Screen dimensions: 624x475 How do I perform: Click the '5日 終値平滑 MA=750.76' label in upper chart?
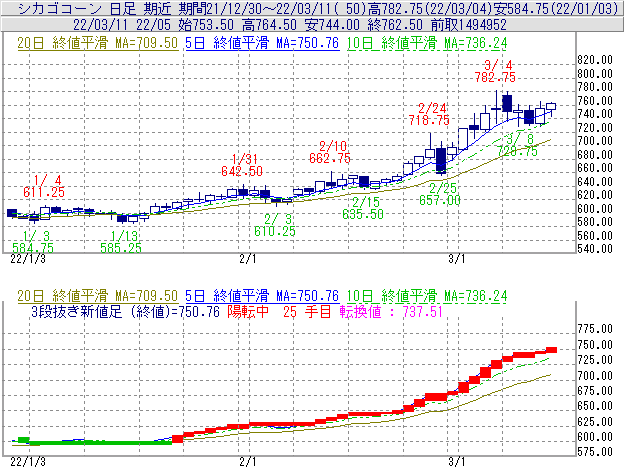click(x=262, y=43)
